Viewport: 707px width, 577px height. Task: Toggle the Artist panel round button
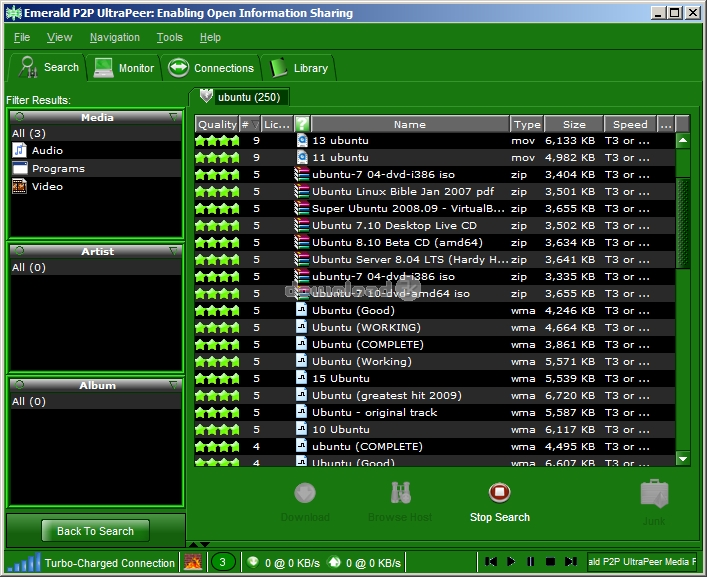point(19,251)
